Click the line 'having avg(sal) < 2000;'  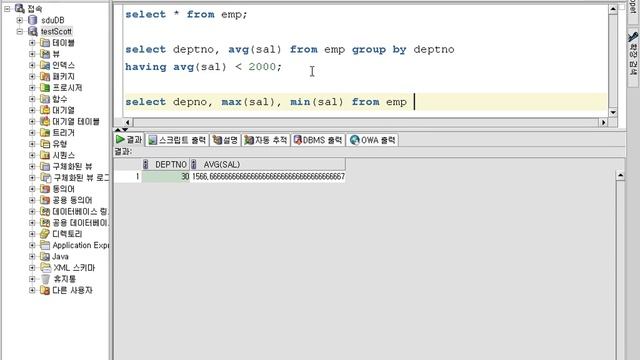click(x=203, y=67)
